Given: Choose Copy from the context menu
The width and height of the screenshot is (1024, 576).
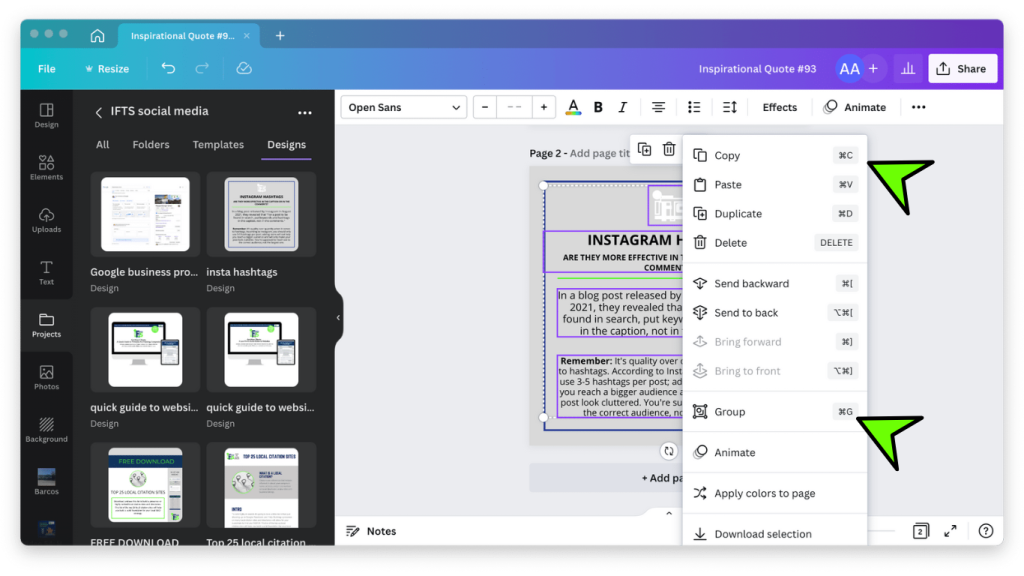Looking at the screenshot, I should (x=775, y=155).
